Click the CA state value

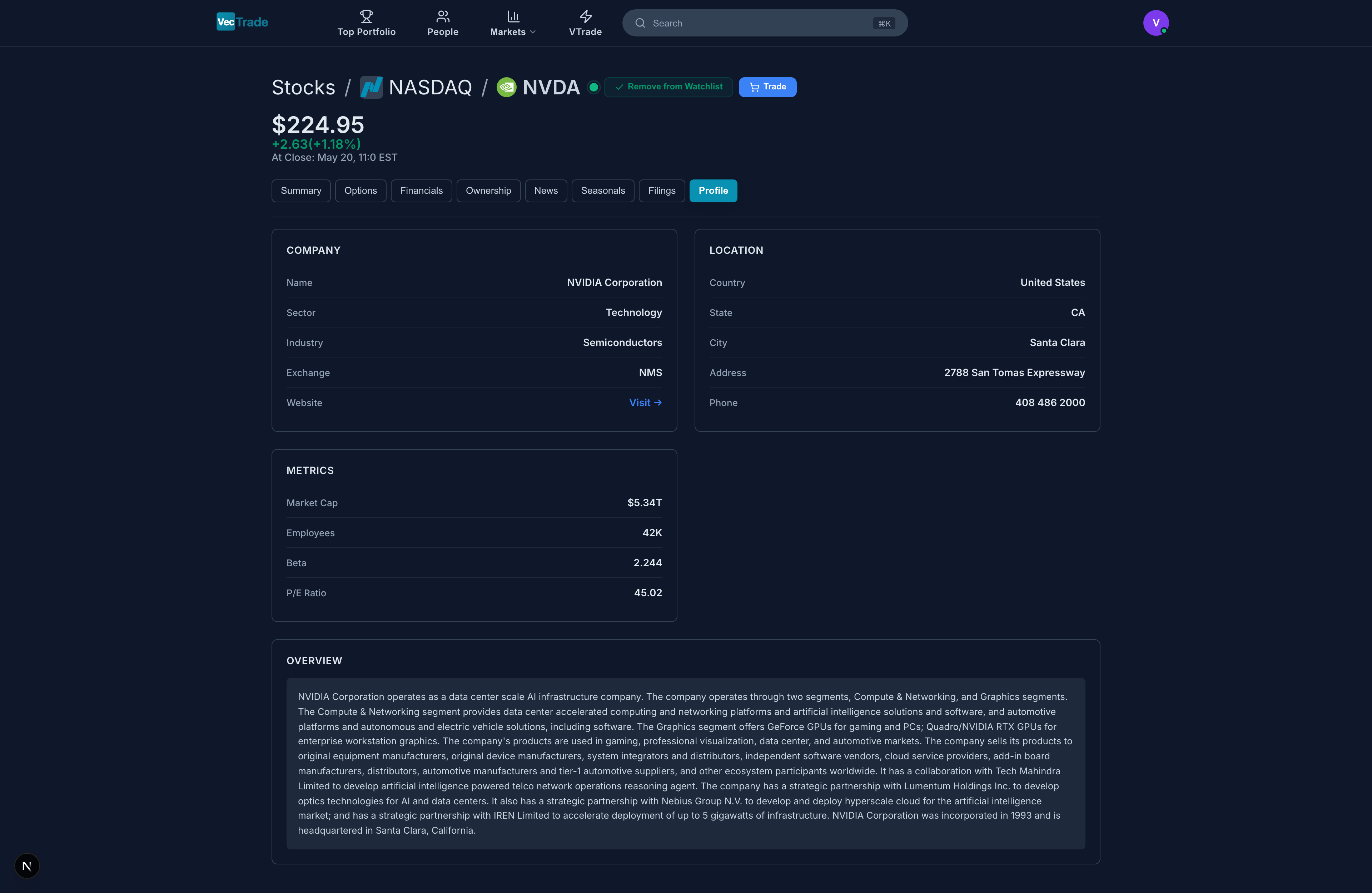[x=1078, y=313]
